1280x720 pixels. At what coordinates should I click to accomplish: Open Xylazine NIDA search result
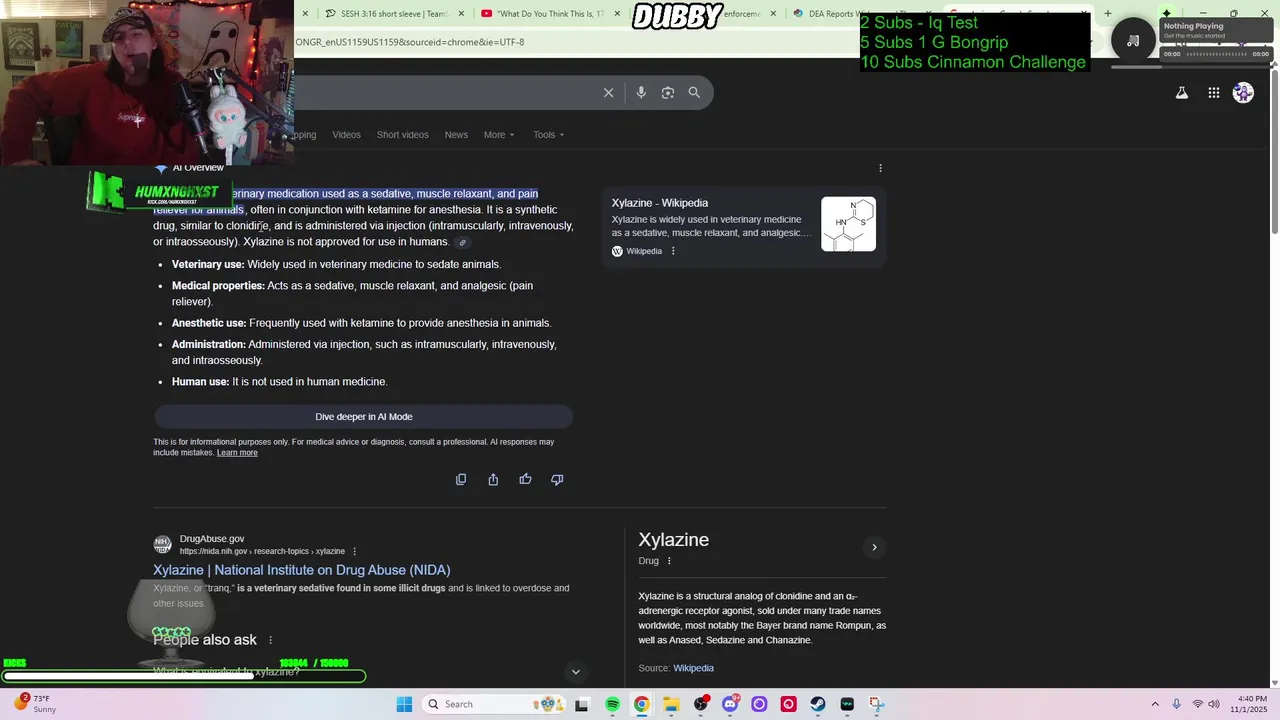(x=301, y=570)
